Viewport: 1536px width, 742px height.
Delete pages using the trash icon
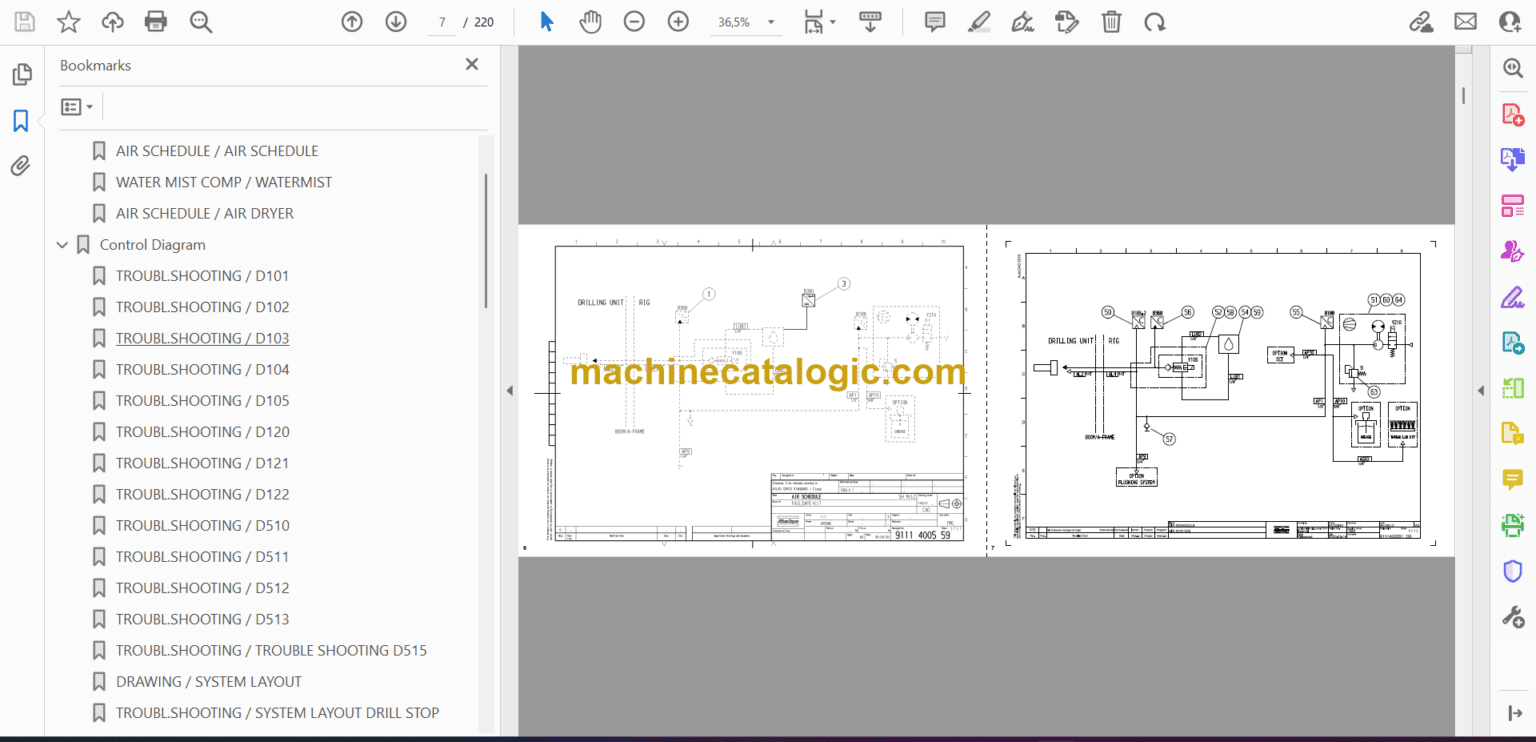[1111, 21]
